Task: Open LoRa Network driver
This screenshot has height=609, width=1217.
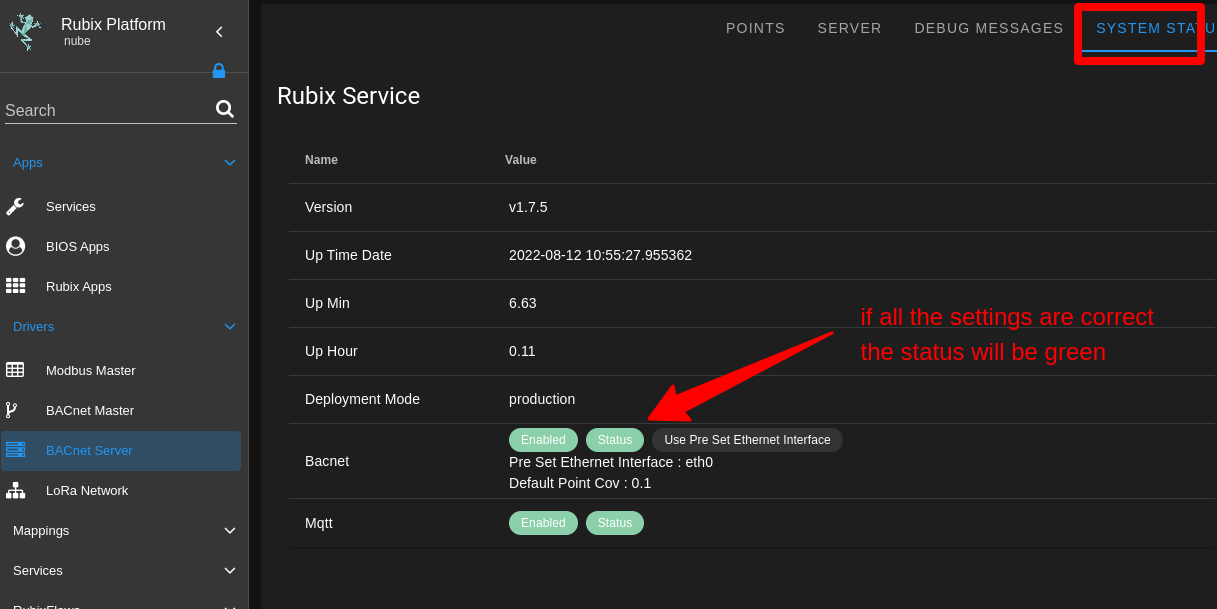Action: point(87,490)
